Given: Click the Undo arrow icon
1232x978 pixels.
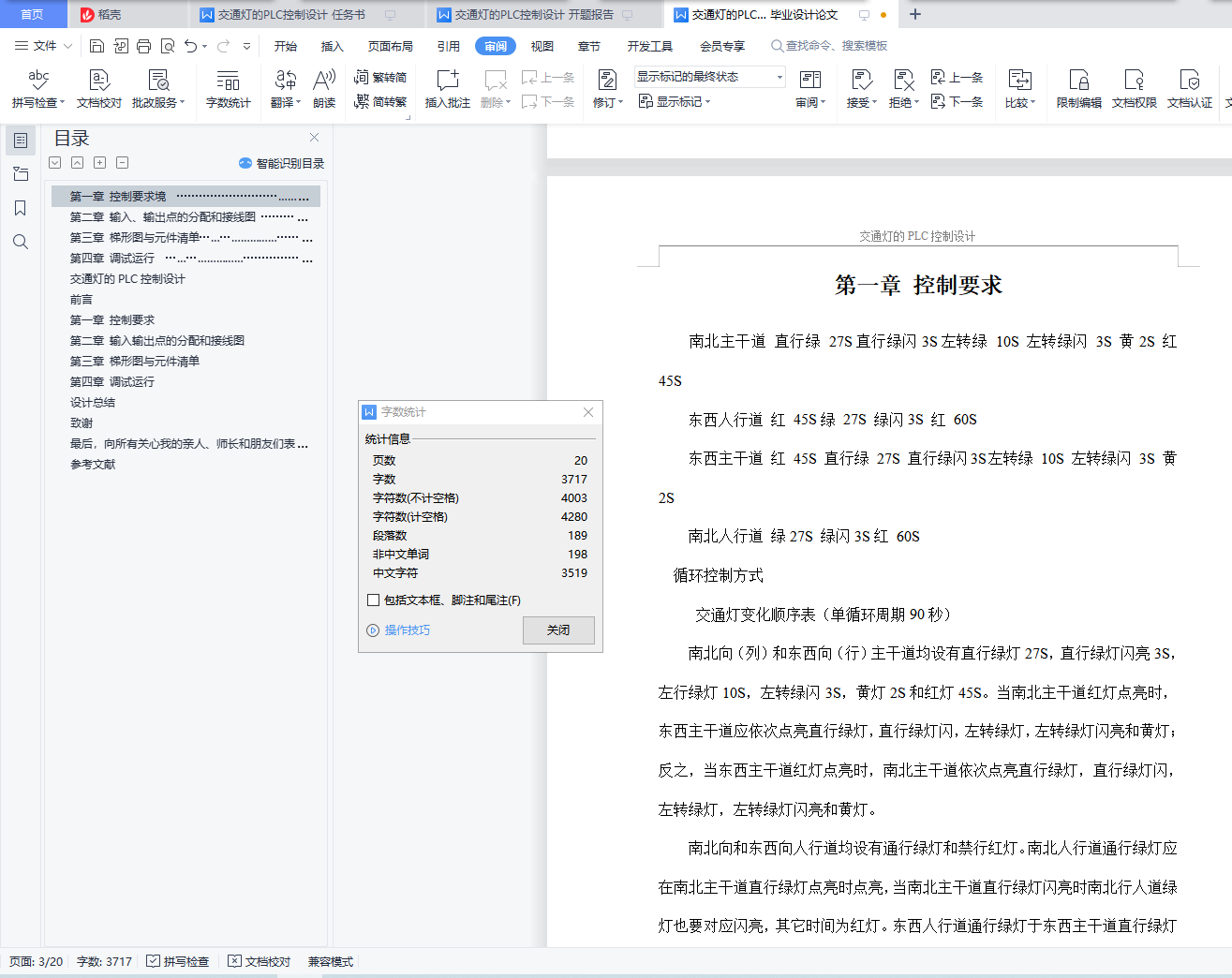Looking at the screenshot, I should pos(191,46).
